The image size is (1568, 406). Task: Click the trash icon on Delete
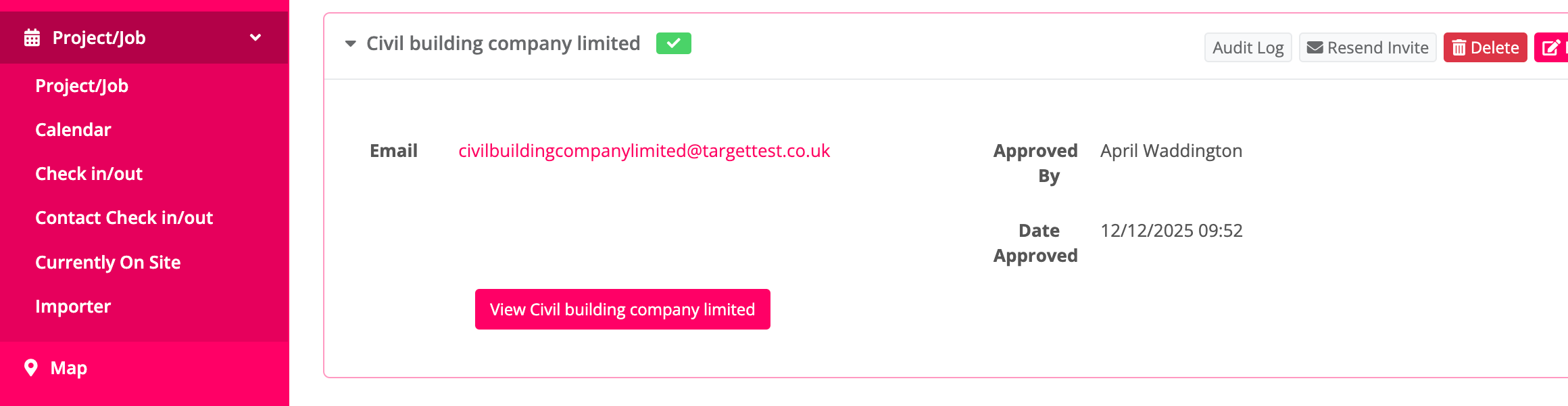tap(1459, 48)
